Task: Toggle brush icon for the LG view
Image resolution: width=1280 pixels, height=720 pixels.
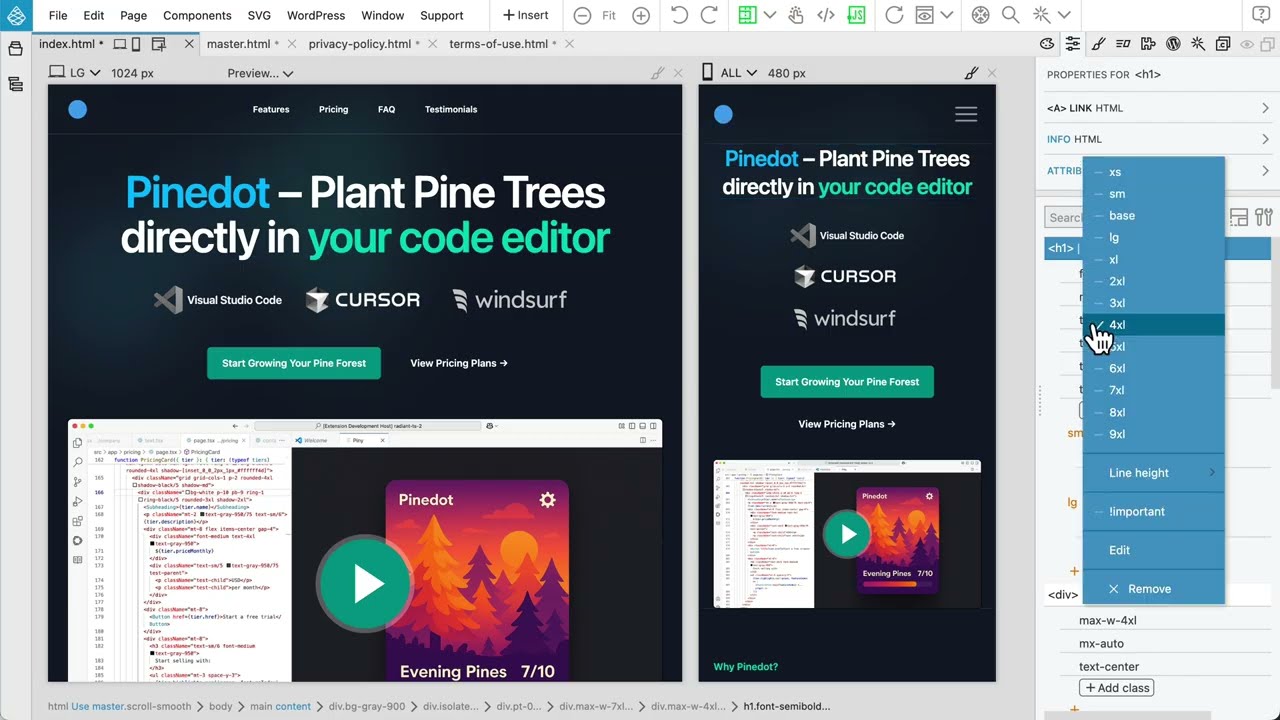Action: pos(657,73)
